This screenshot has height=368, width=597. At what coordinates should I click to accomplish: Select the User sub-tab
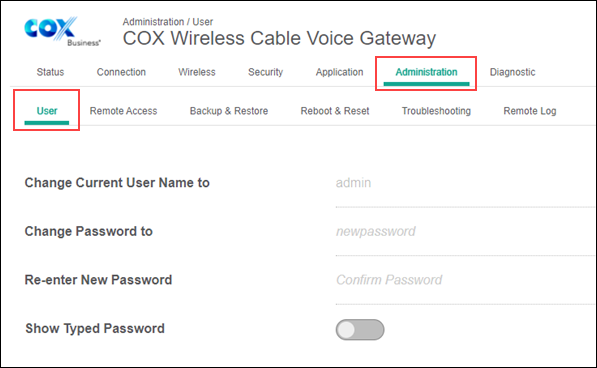coord(47,111)
